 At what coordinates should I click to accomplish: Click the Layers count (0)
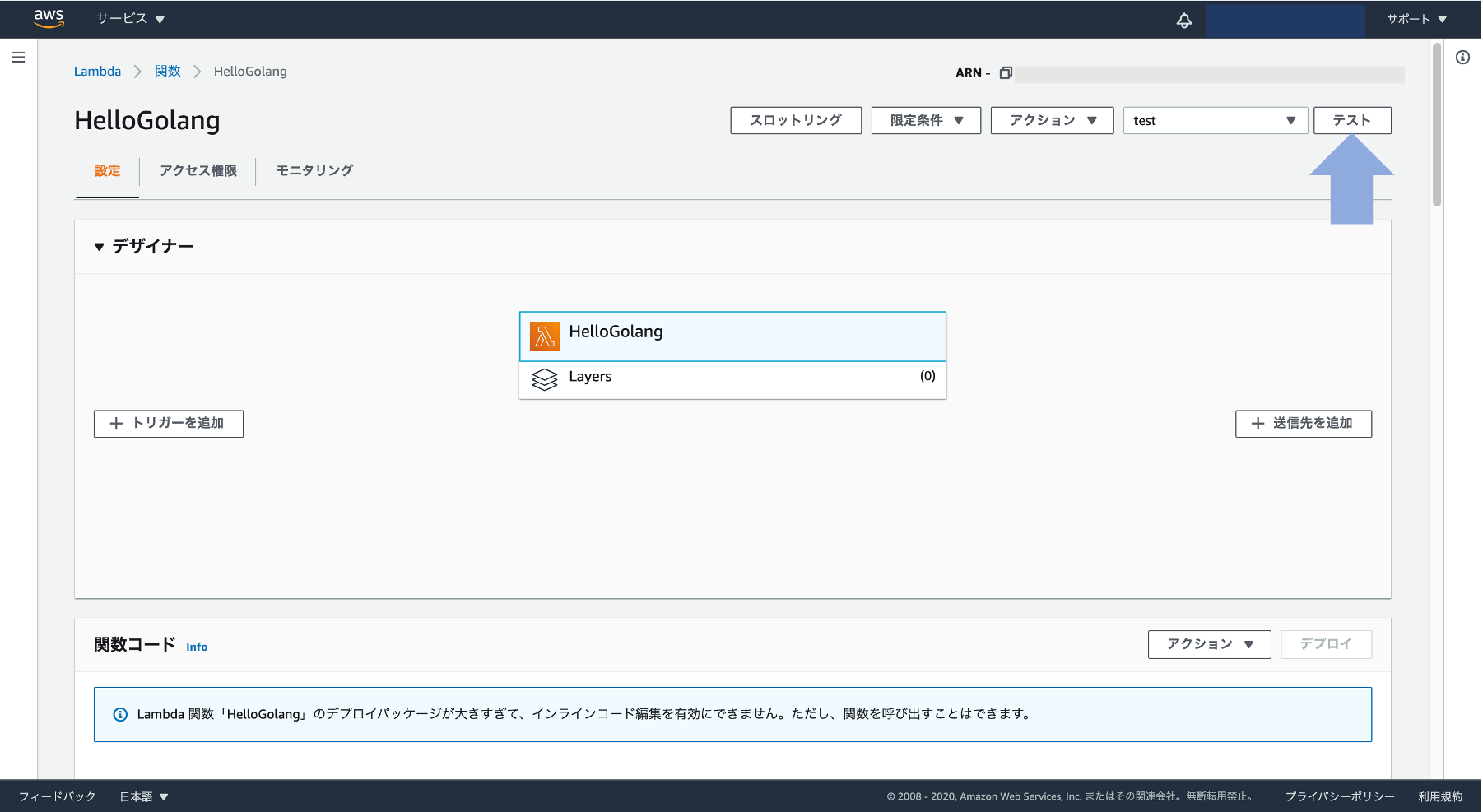[x=927, y=376]
